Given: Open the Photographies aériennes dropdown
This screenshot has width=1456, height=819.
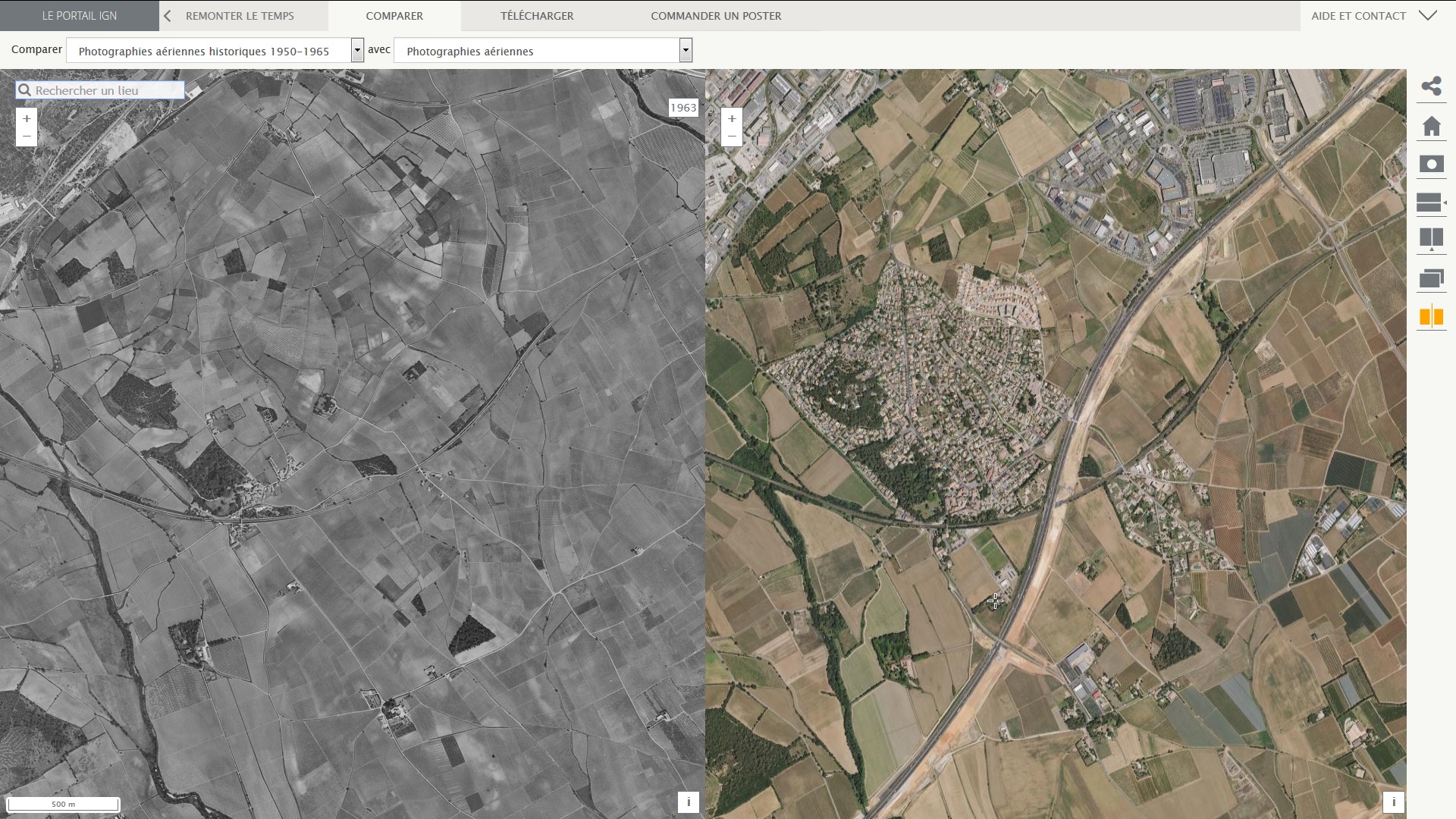Looking at the screenshot, I should (686, 51).
